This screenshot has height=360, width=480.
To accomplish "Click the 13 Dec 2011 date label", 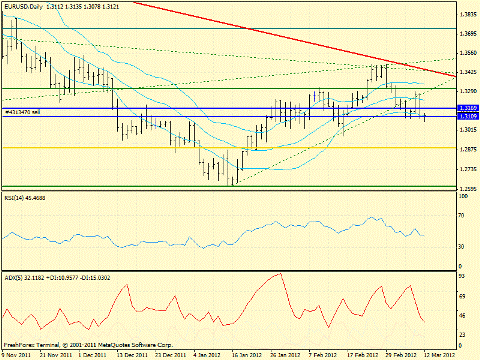I will 133,355.
